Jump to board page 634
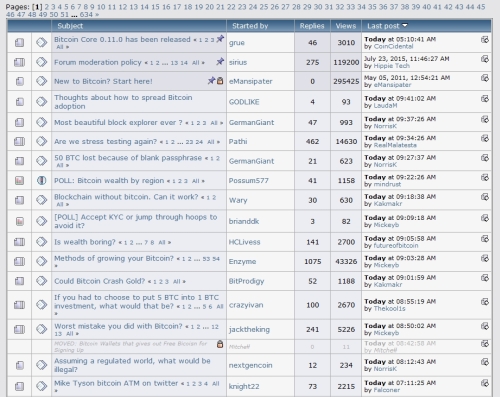500x397 pixels. point(86,15)
